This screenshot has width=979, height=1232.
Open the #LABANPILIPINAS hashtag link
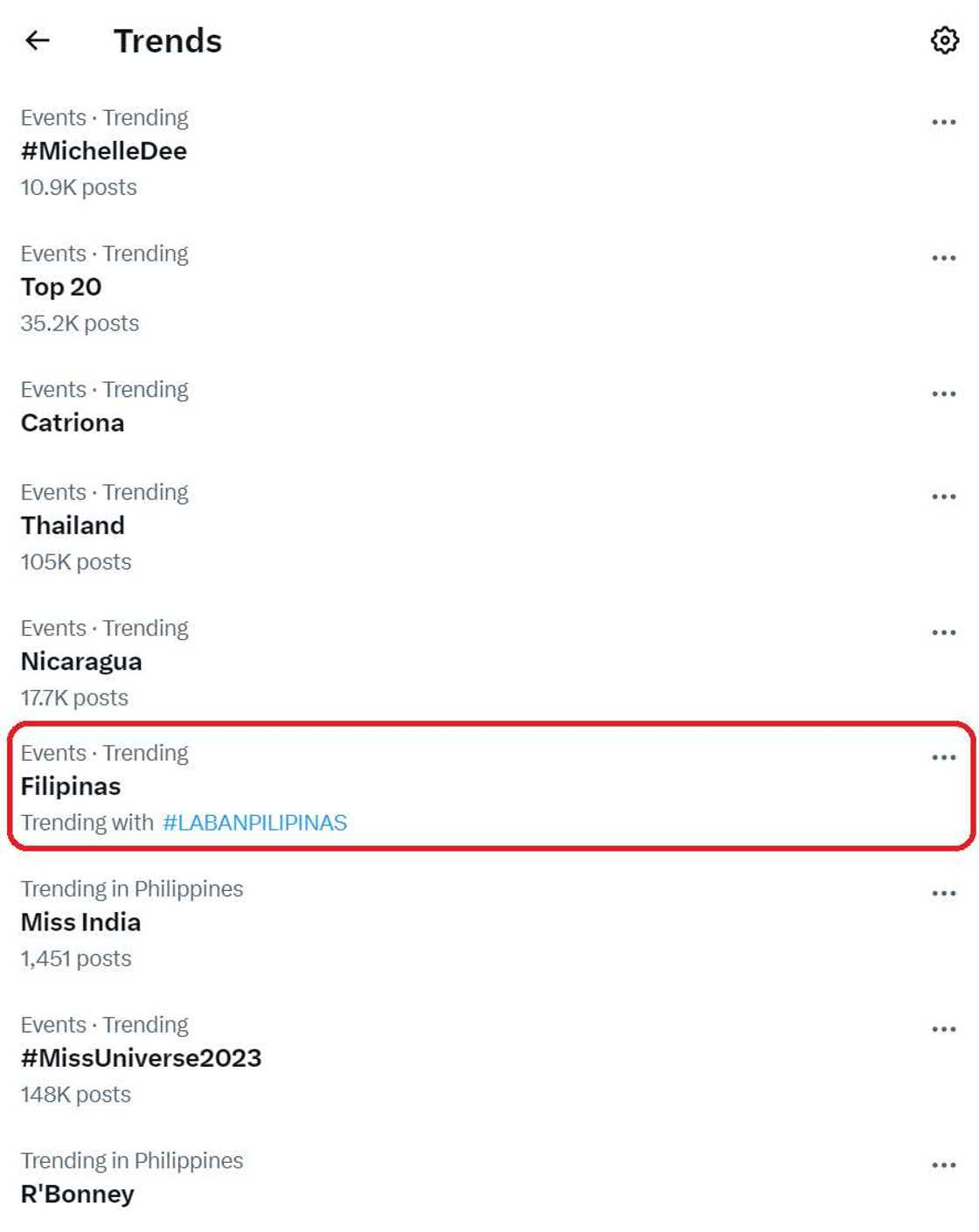point(254,823)
